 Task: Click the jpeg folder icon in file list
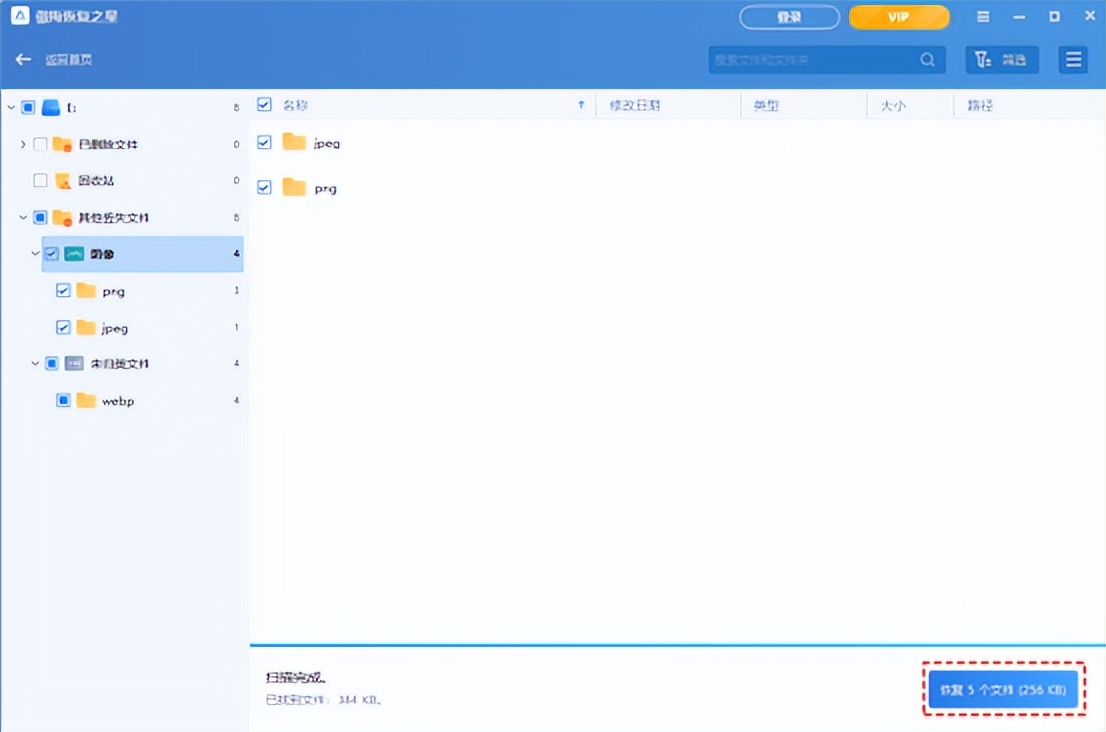(294, 142)
